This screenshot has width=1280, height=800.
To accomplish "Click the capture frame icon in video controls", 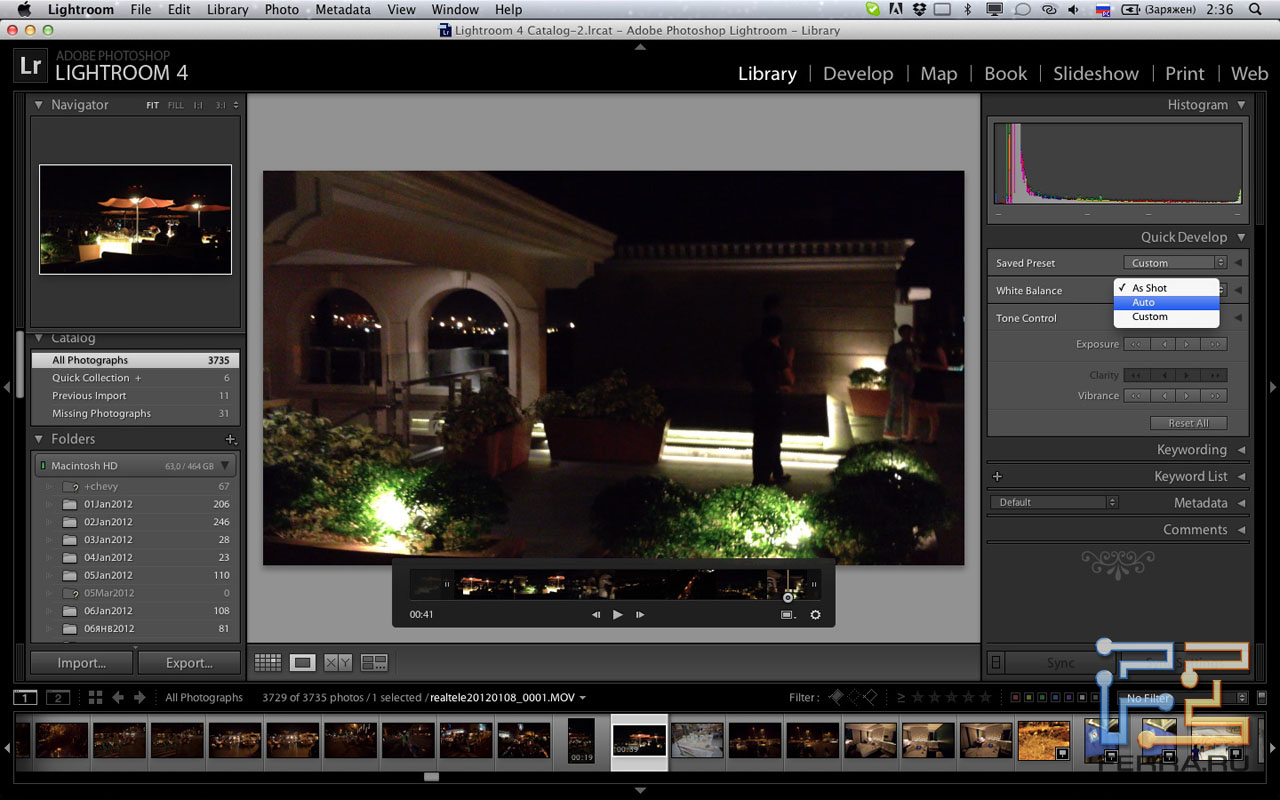I will coord(786,615).
